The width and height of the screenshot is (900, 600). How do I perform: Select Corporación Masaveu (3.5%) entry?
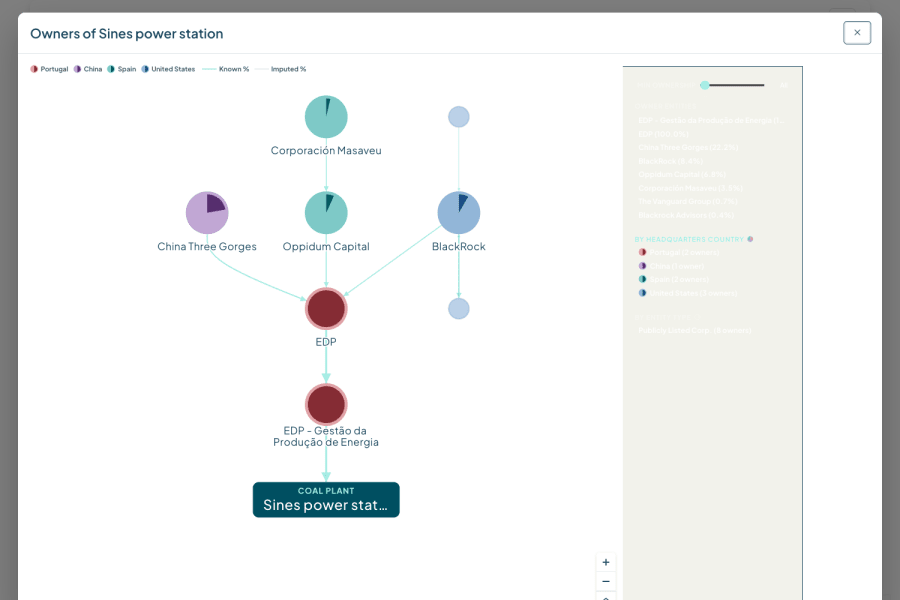pyautogui.click(x=690, y=188)
